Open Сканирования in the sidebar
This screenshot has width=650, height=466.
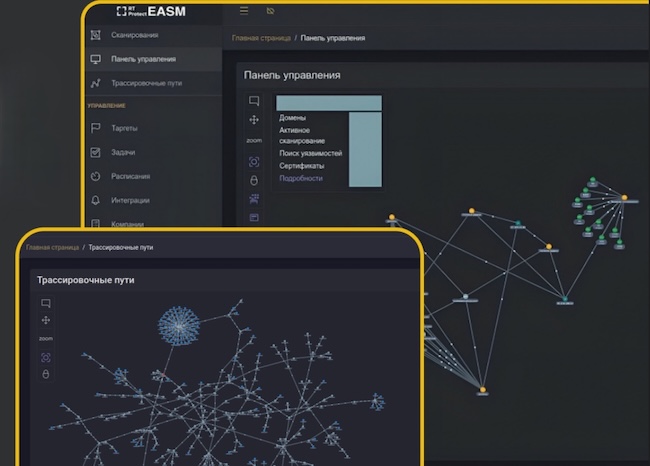tap(153, 35)
